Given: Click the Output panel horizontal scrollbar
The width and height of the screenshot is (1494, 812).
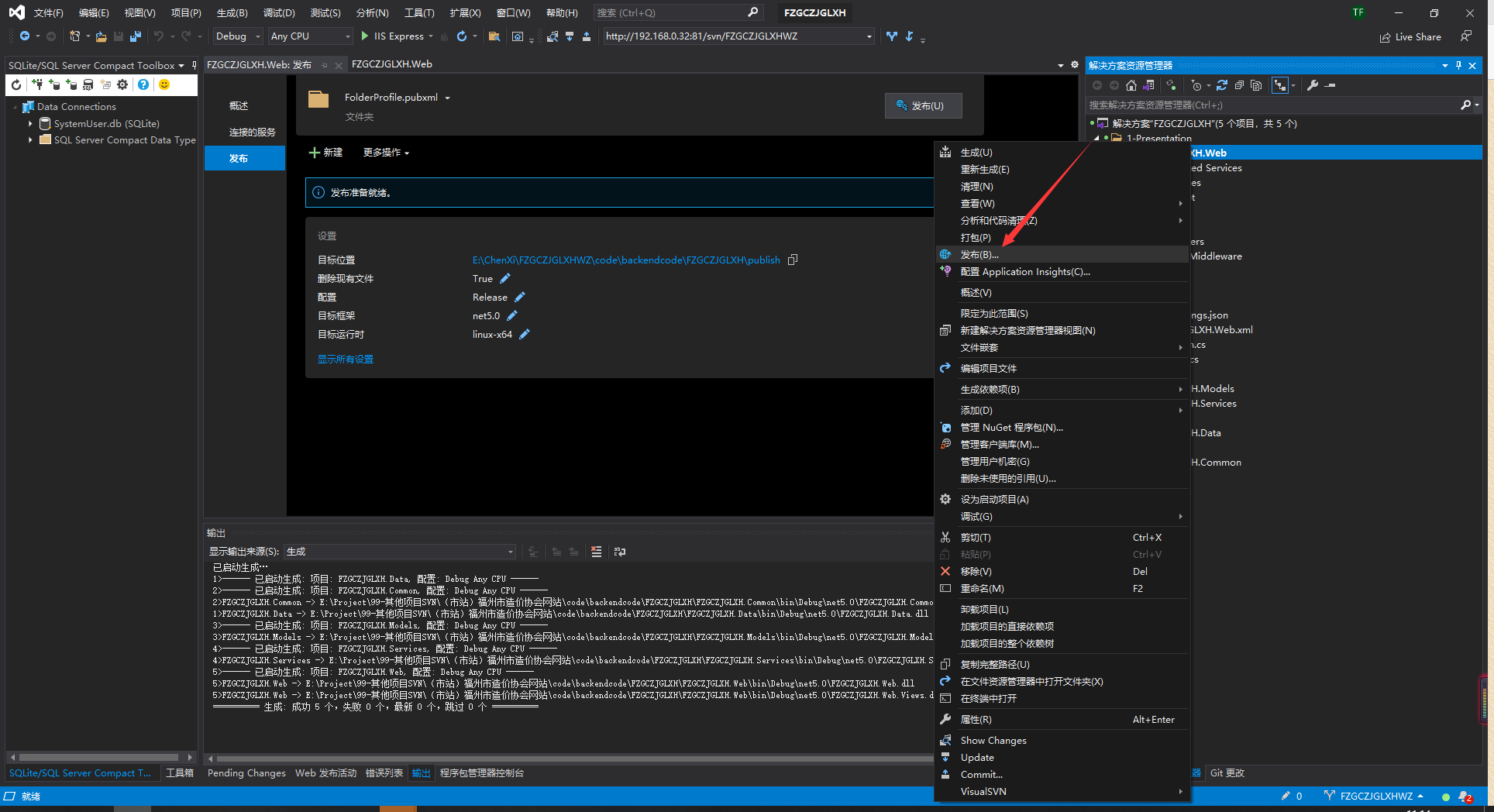Looking at the screenshot, I should tap(573, 758).
